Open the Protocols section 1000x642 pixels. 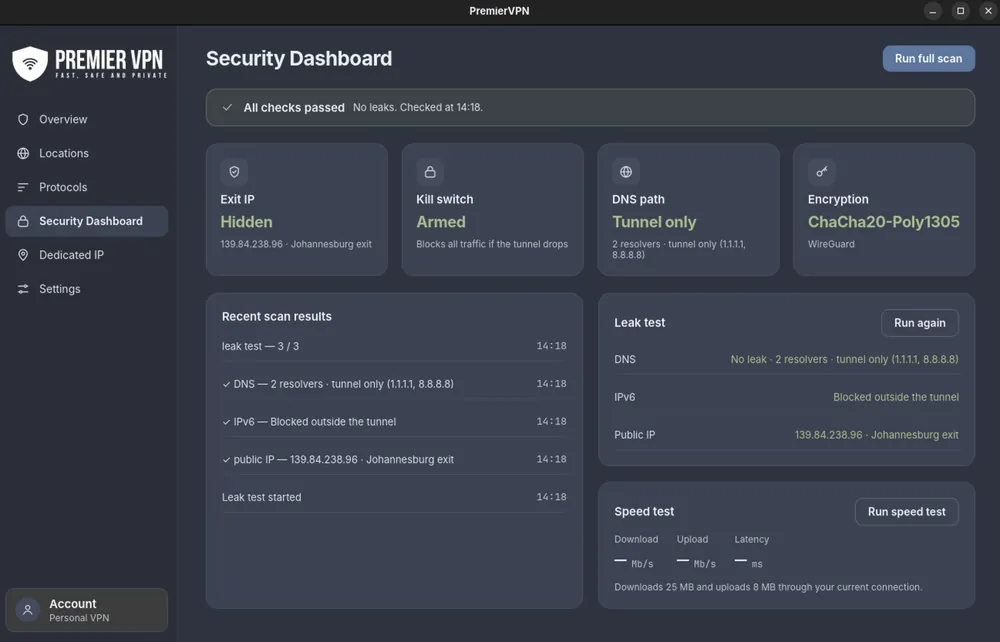point(87,187)
